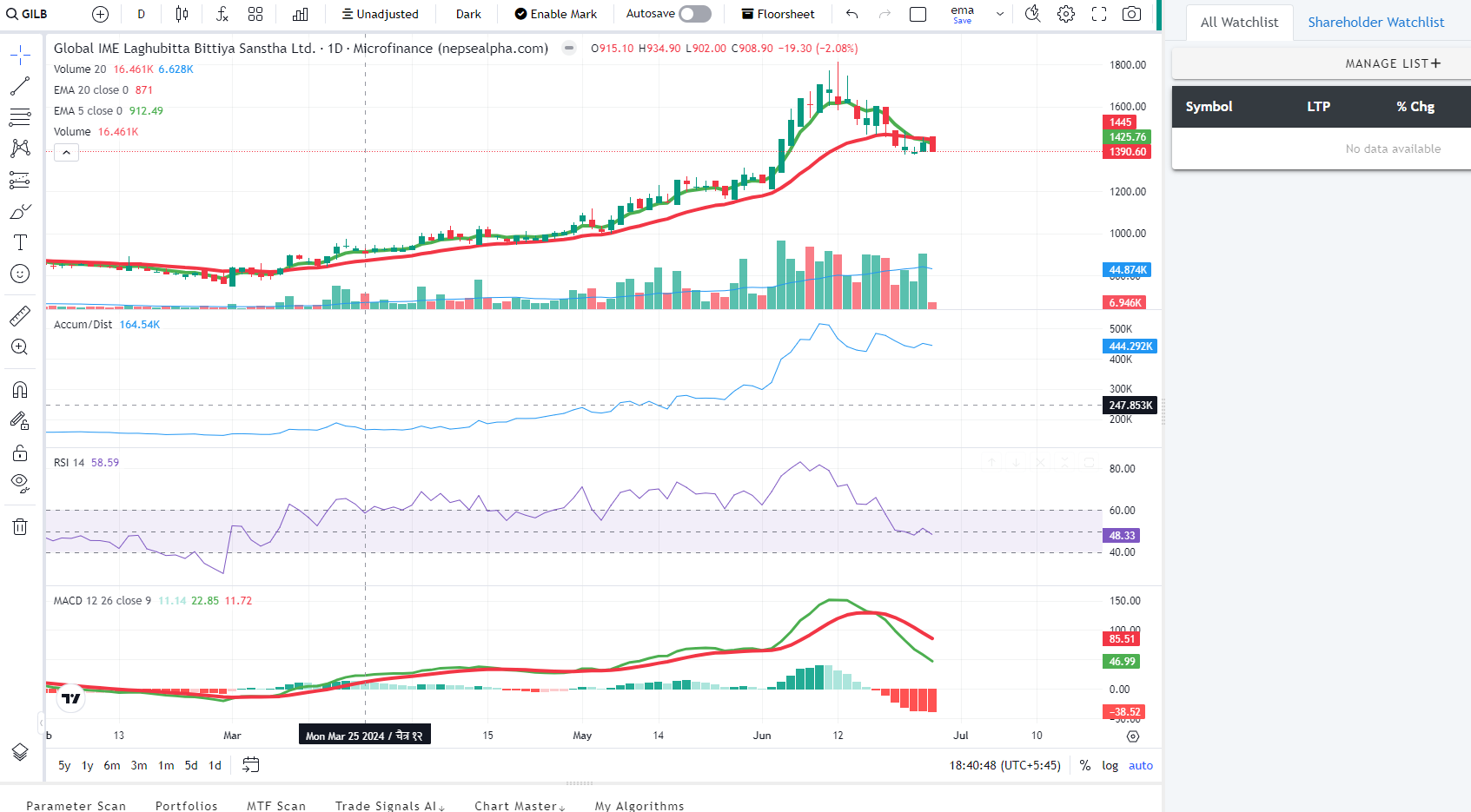The width and height of the screenshot is (1471, 812).
Task: Select the text annotation tool
Action: tap(20, 242)
